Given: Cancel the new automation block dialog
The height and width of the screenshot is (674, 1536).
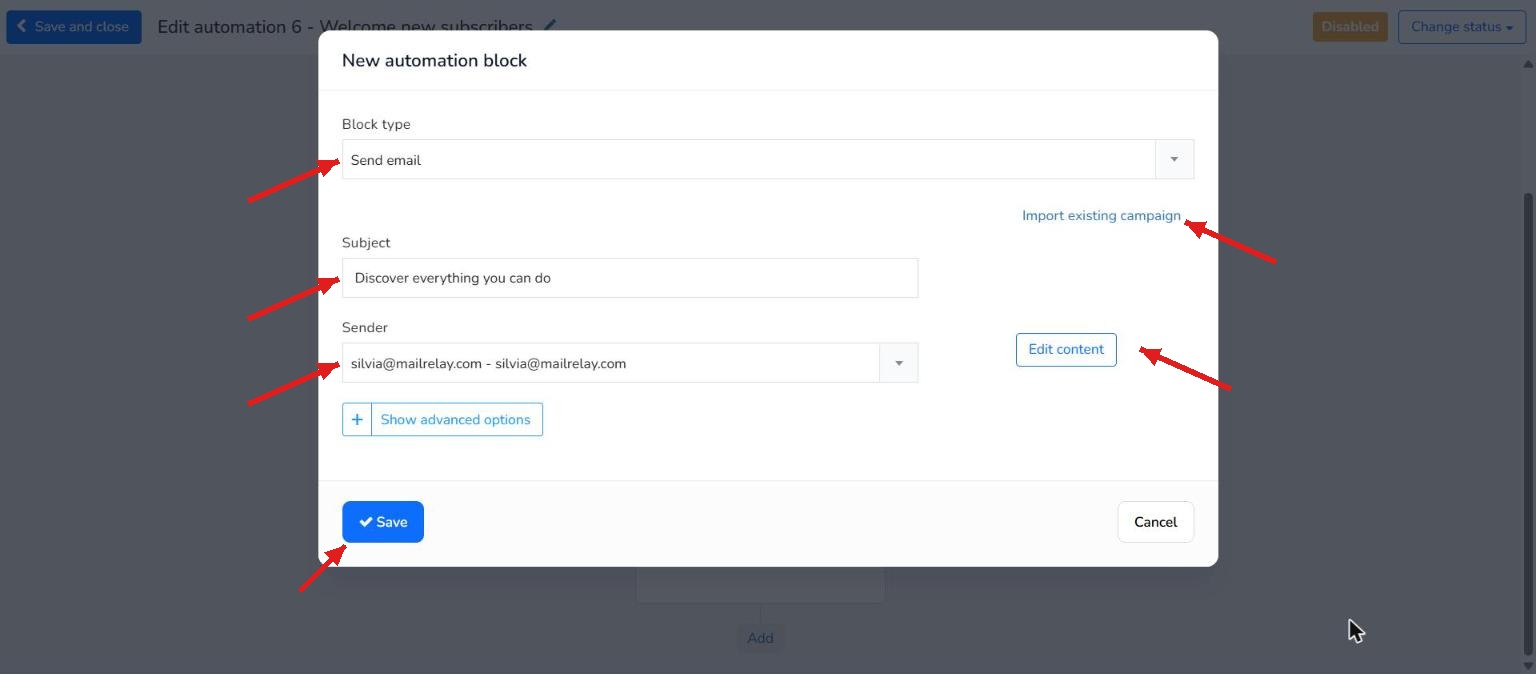Looking at the screenshot, I should coord(1155,522).
